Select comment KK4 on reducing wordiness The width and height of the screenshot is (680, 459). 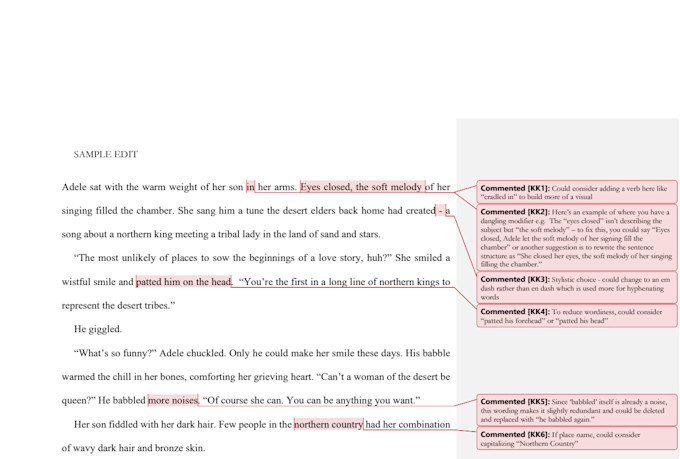click(x=576, y=316)
